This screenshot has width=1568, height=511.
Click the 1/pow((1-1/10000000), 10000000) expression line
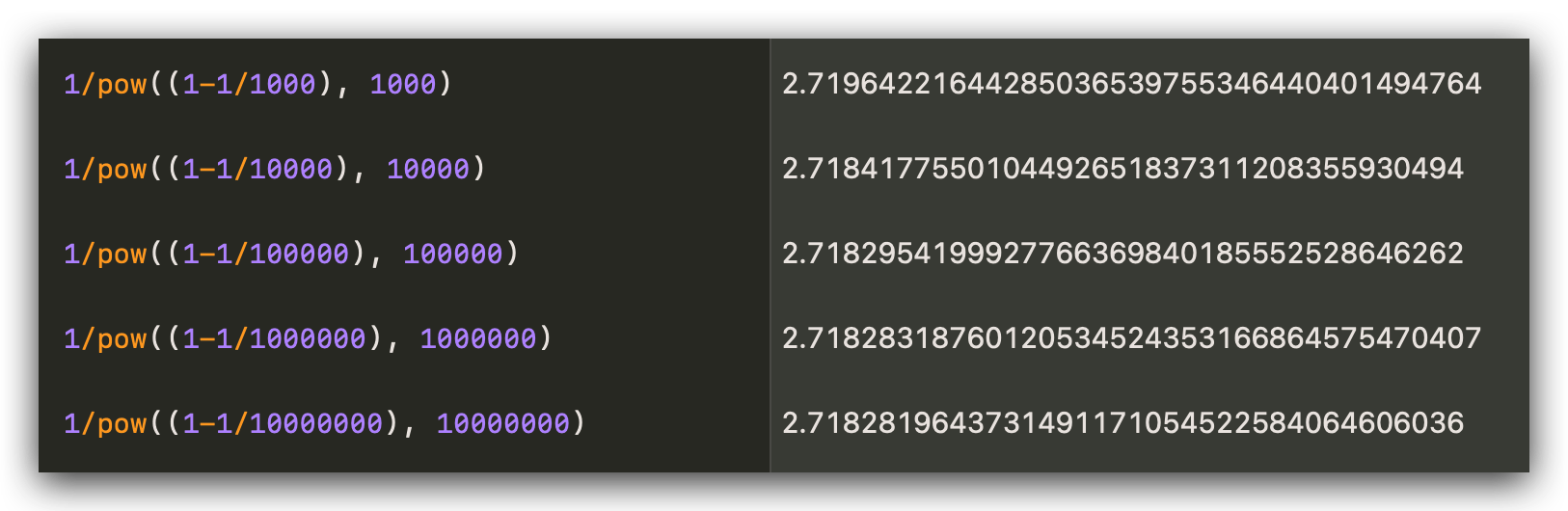(x=324, y=424)
